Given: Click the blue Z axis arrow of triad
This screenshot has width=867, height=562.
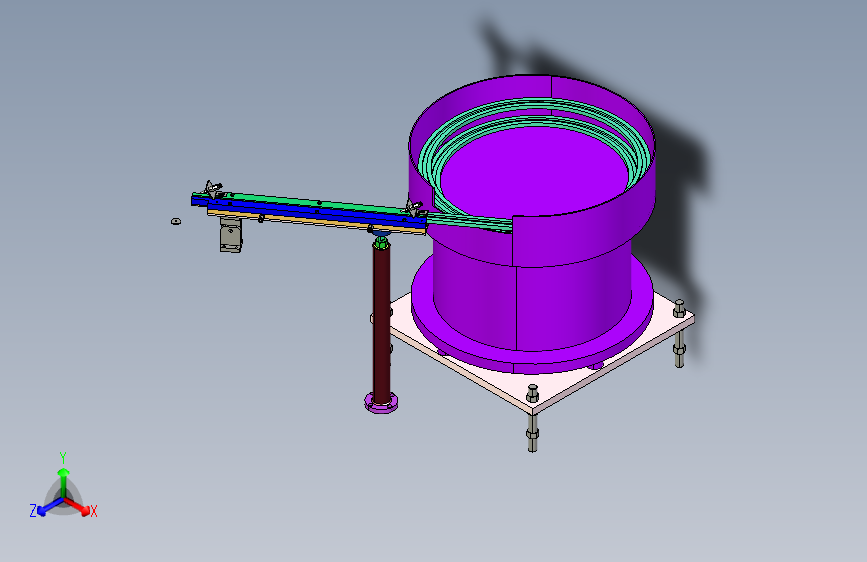Looking at the screenshot, I should point(49,507).
